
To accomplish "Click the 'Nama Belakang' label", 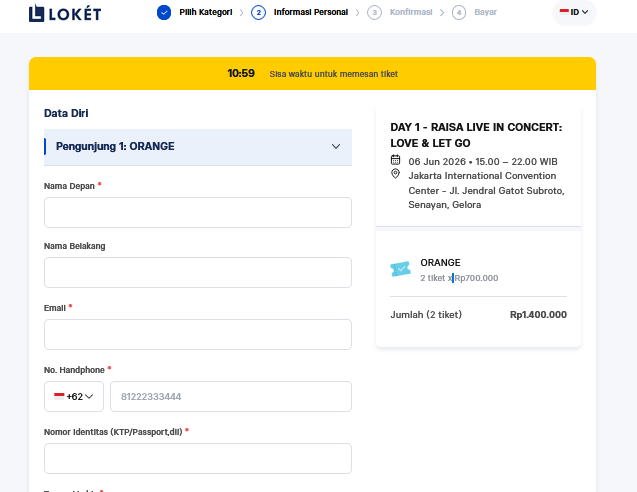I will coord(75,246).
